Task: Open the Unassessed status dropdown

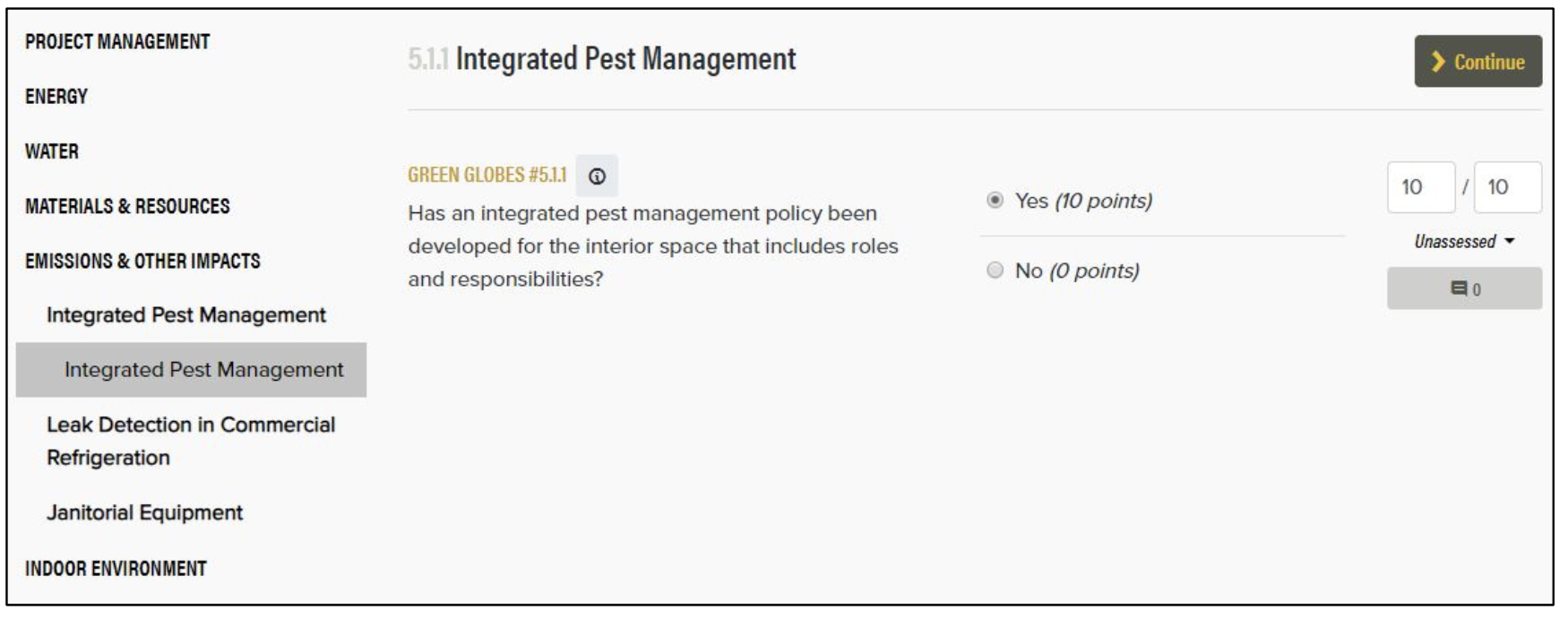Action: pos(1464,242)
